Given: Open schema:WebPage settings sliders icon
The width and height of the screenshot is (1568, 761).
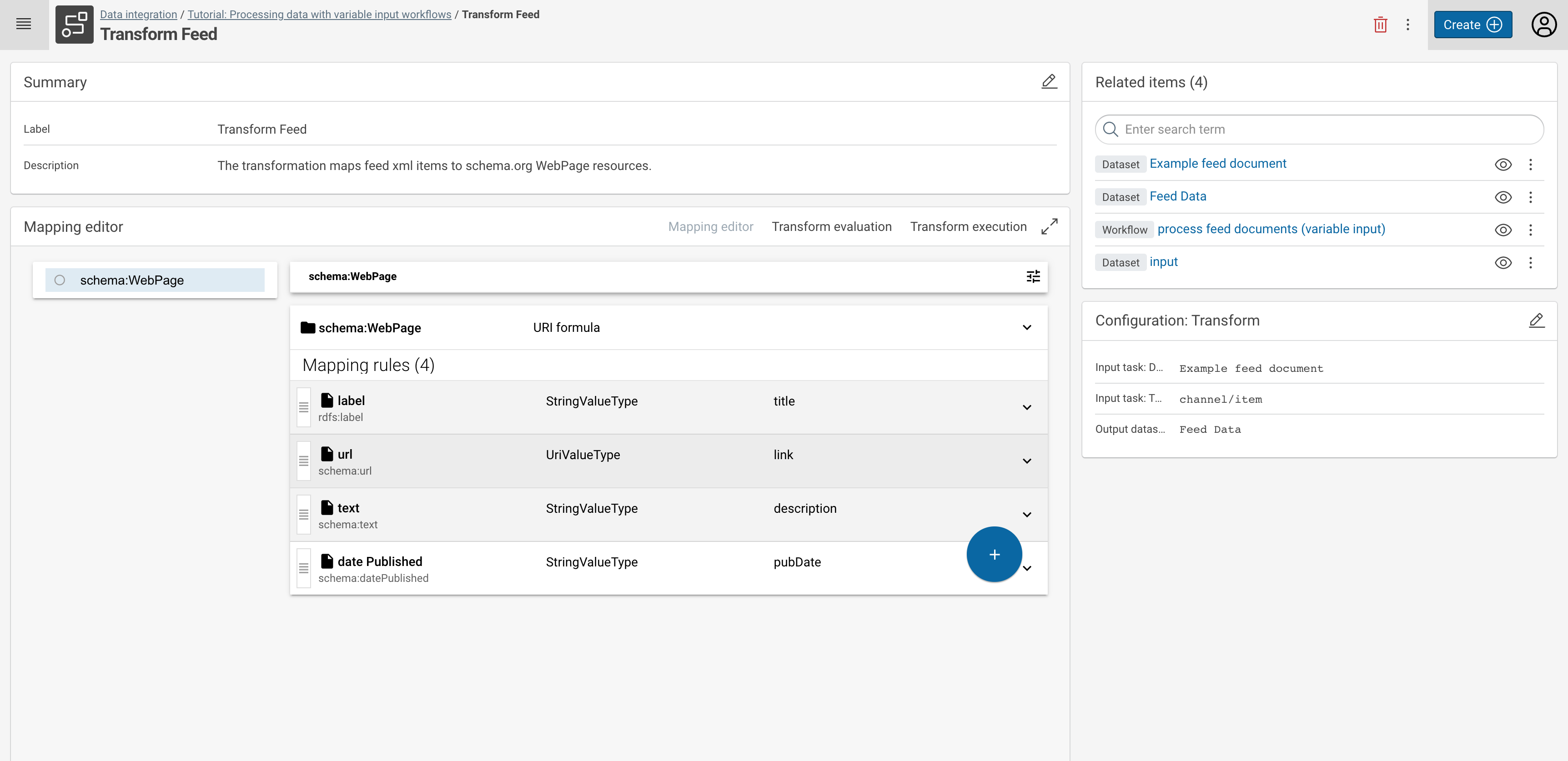Looking at the screenshot, I should tap(1033, 277).
